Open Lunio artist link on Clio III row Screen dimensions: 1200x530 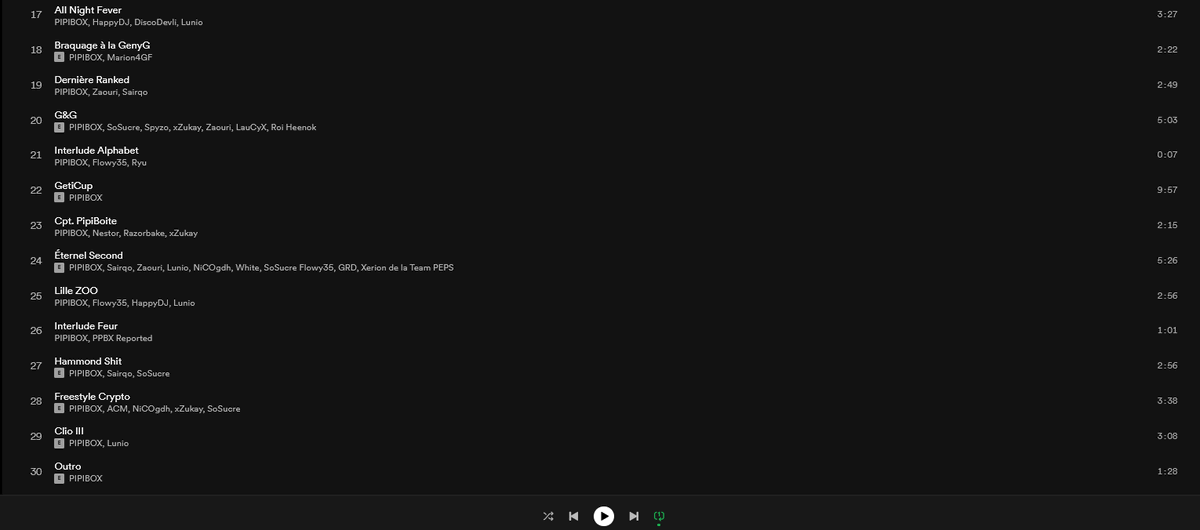point(118,443)
